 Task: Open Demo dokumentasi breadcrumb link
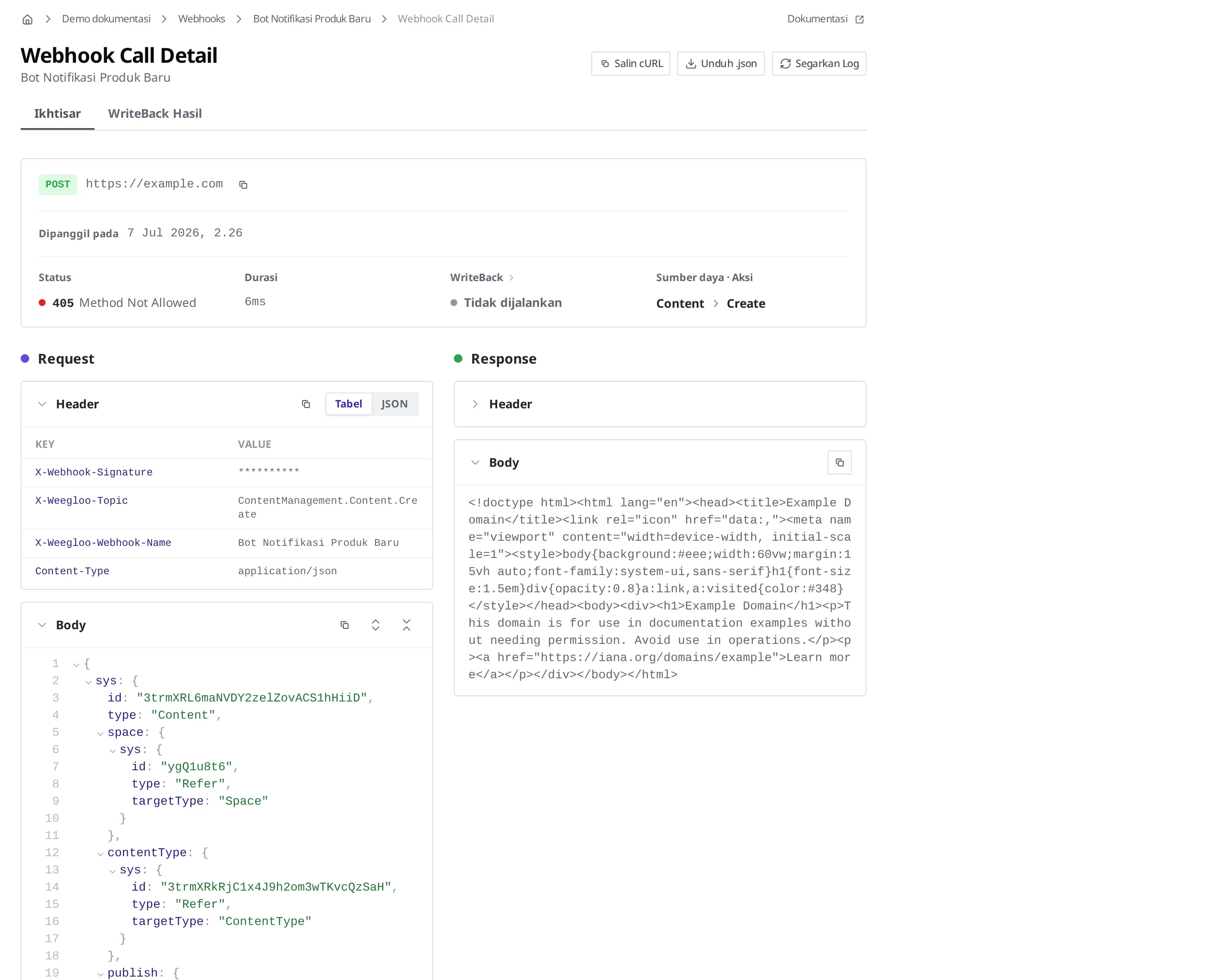pos(106,19)
